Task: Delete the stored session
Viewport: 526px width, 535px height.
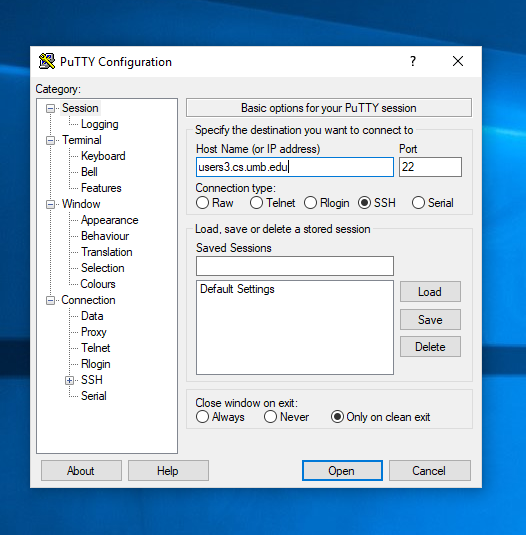Action: pos(430,347)
